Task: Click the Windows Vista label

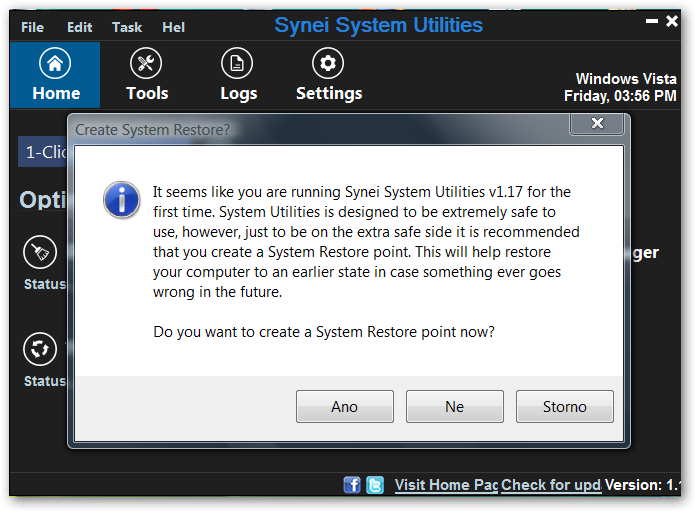Action: click(626, 79)
